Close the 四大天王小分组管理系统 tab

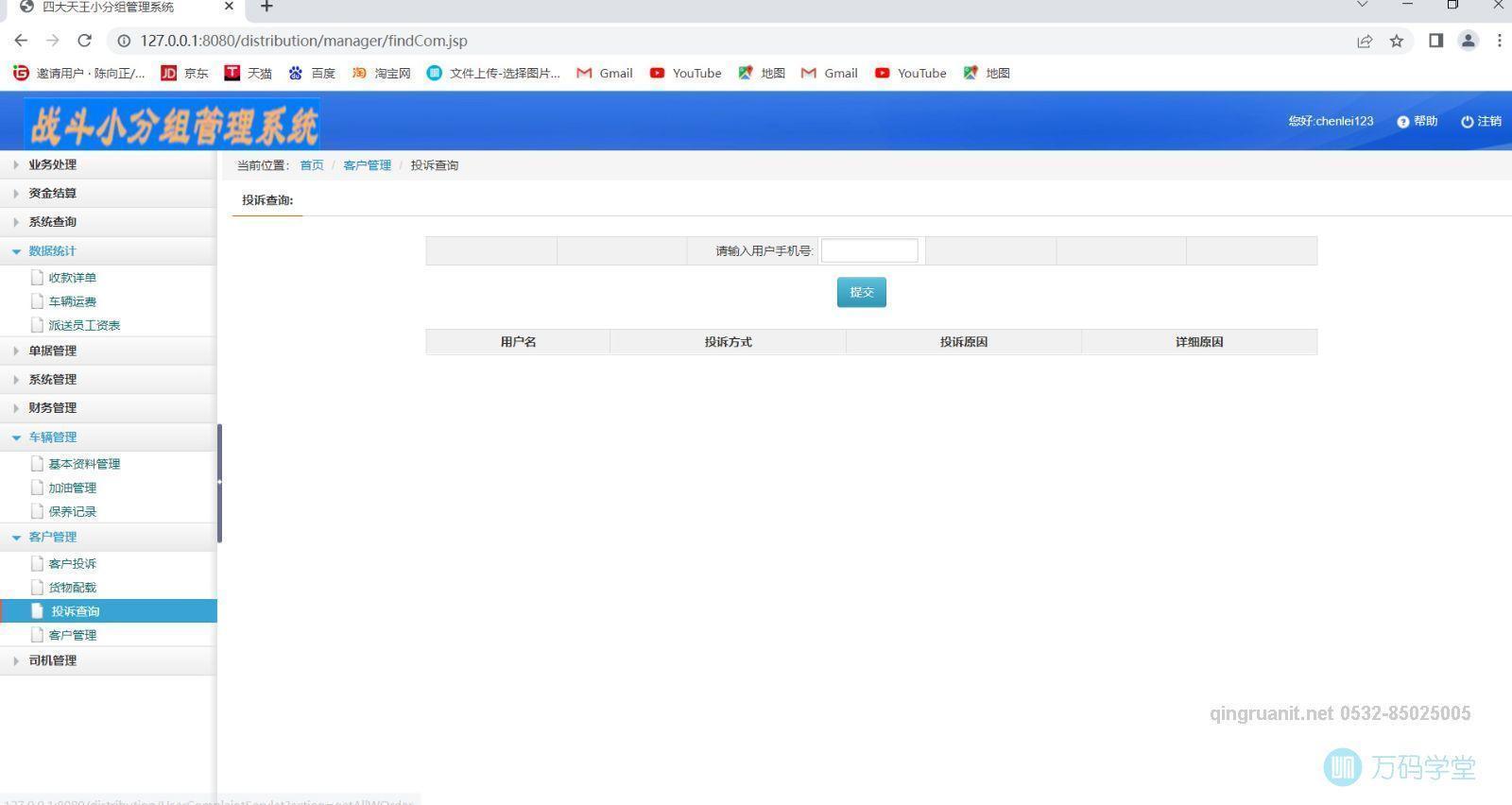(229, 7)
